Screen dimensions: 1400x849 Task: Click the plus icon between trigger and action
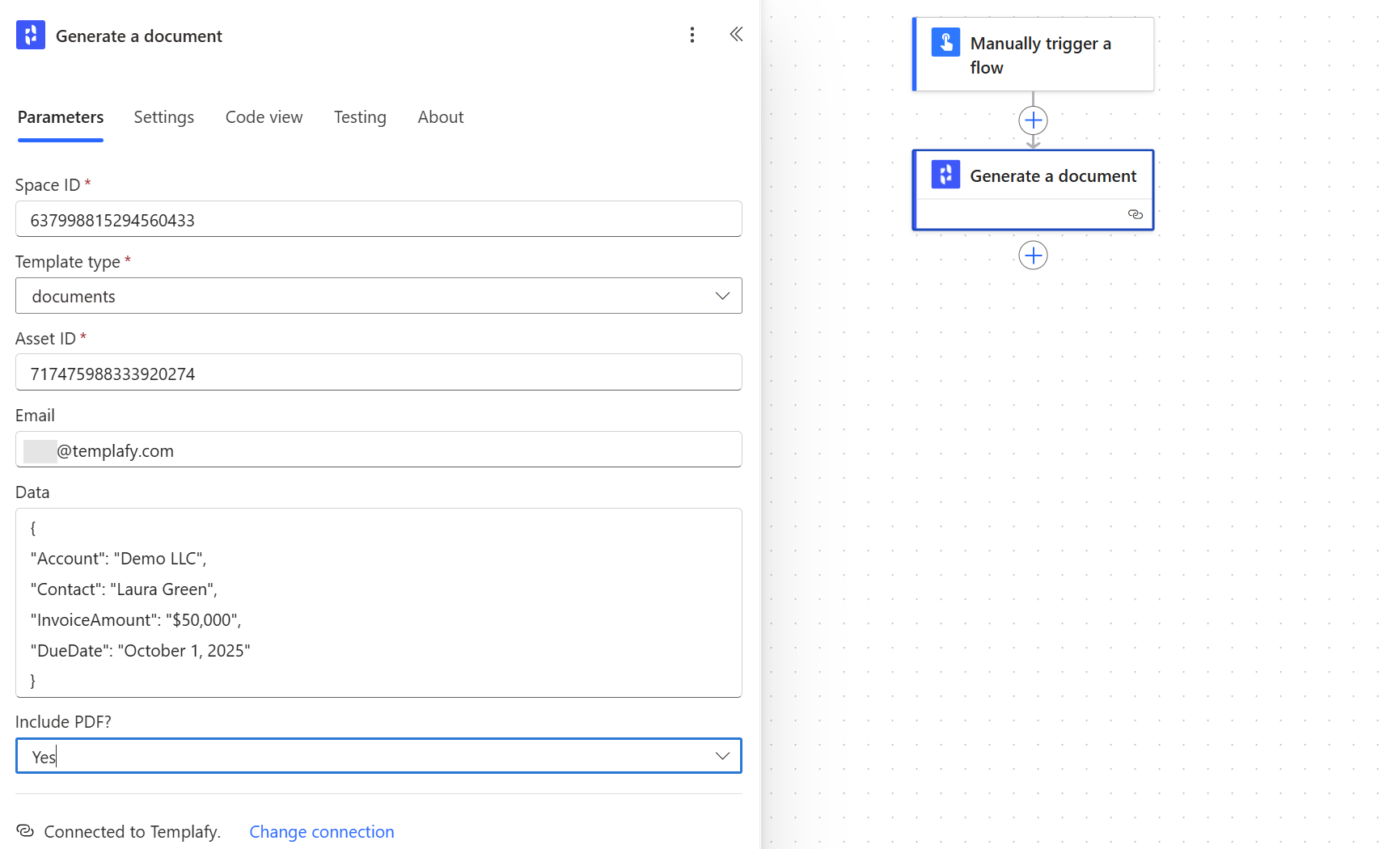tap(1033, 120)
